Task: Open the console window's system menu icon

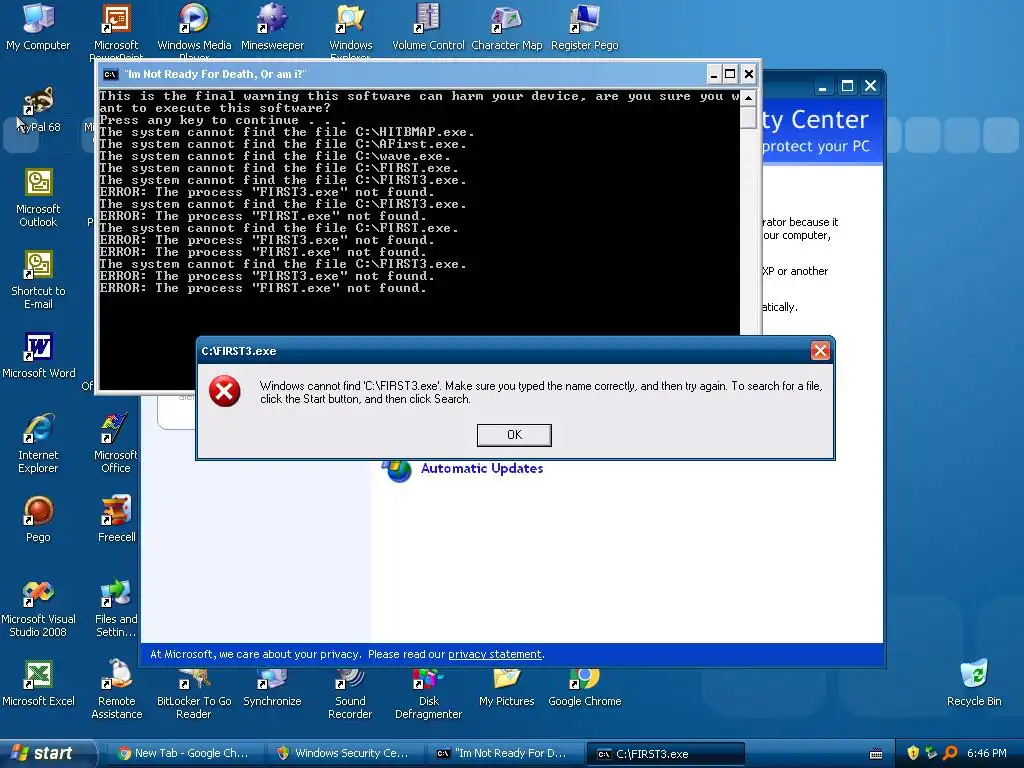Action: tap(110, 74)
